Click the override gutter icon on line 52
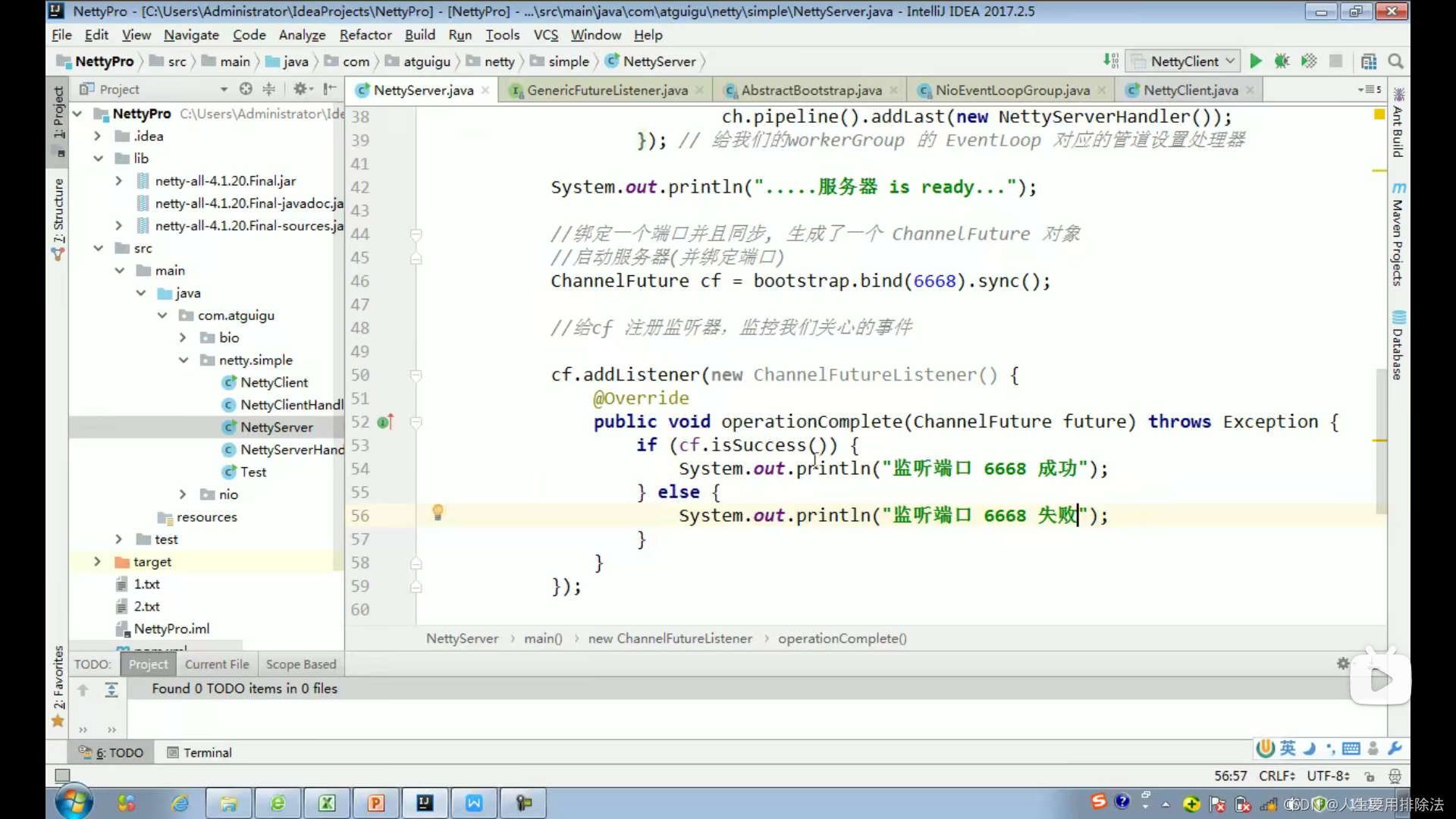1456x819 pixels. [x=385, y=422]
